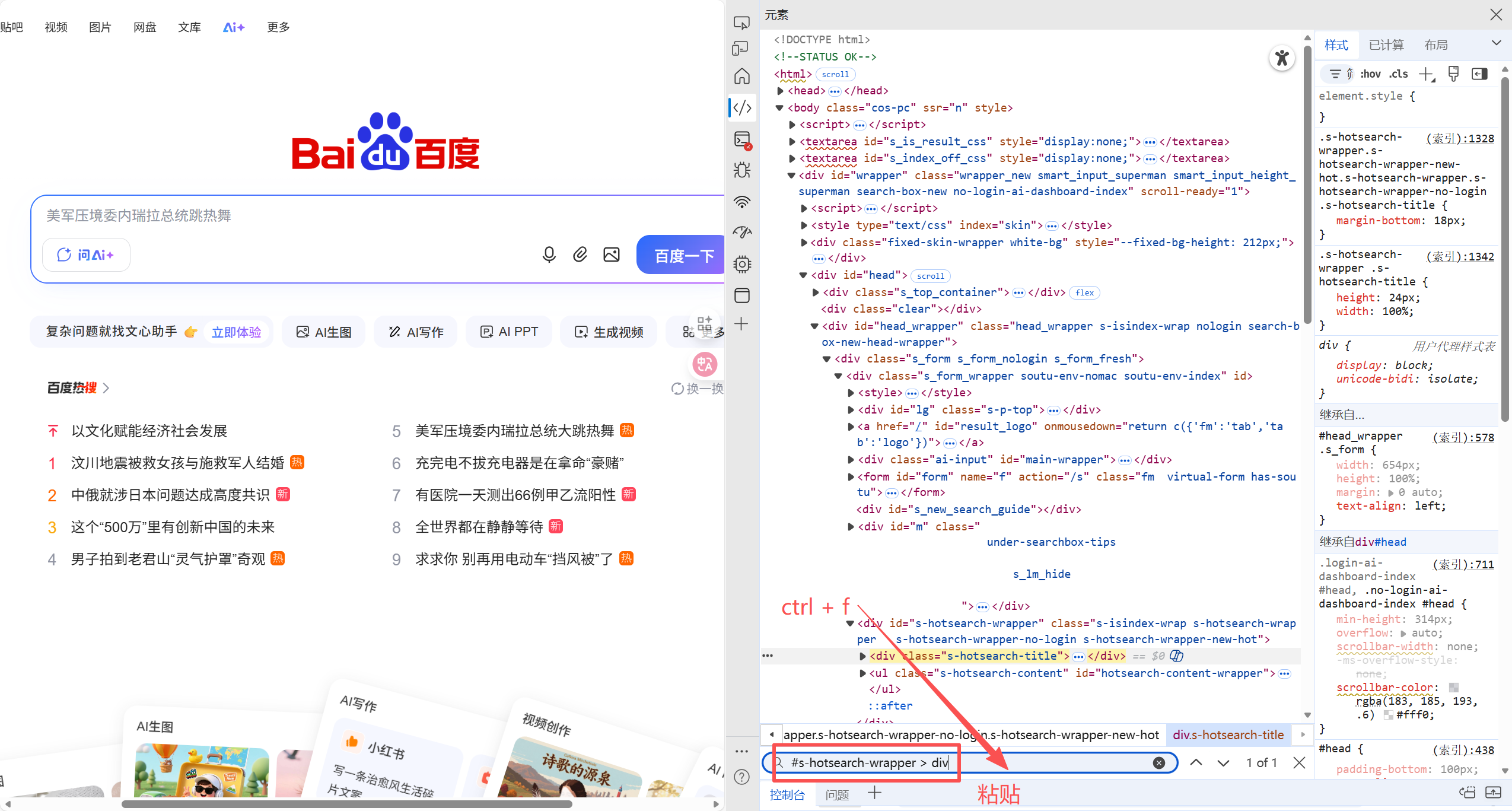
Task: Toggle the computed styles sidebar icon
Action: [1479, 74]
